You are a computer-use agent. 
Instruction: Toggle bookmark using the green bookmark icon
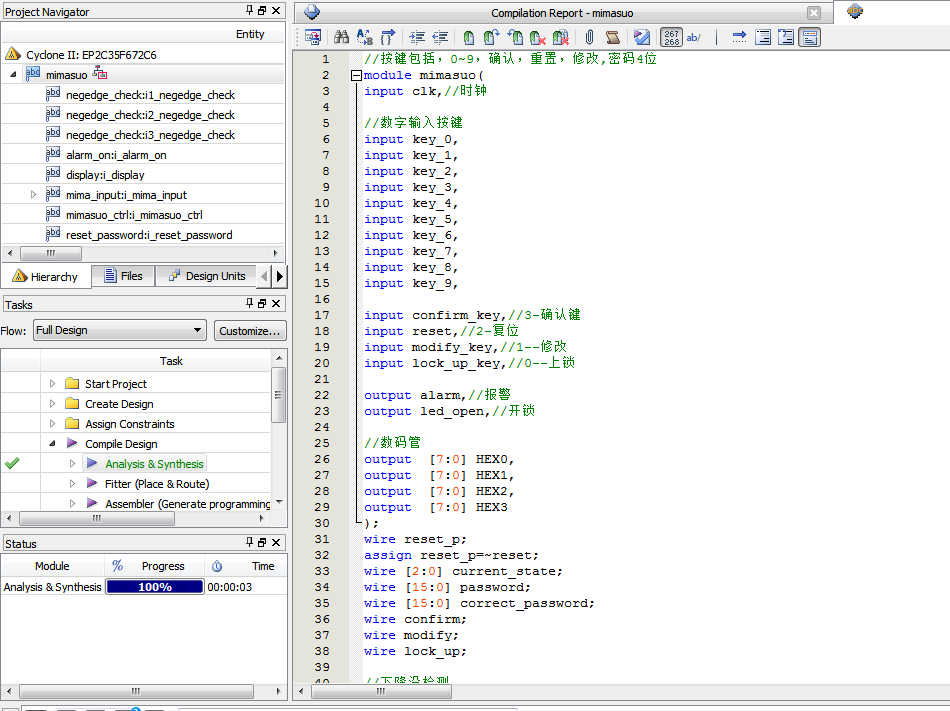pos(469,38)
